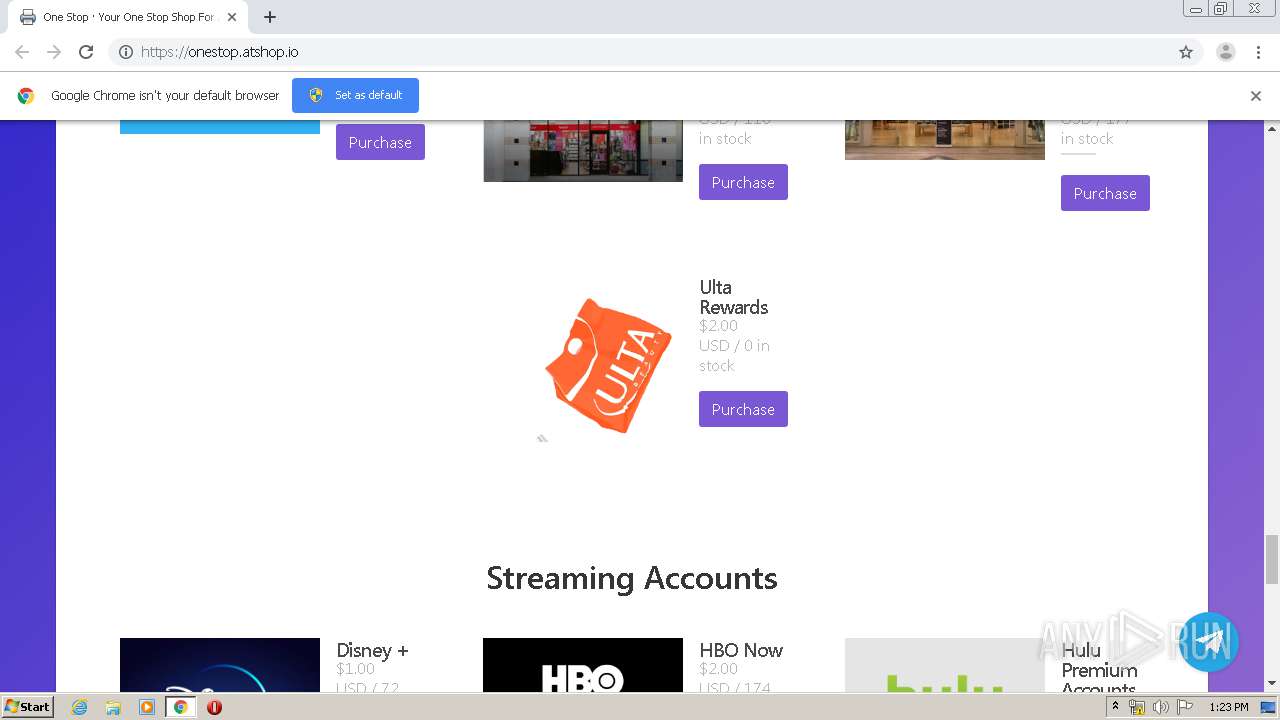Launch Internet Explorer from taskbar

click(x=80, y=707)
